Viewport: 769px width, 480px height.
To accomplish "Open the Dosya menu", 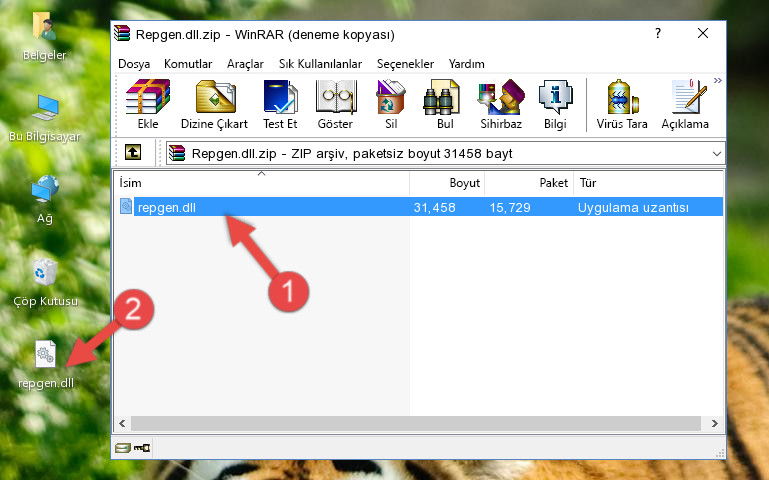I will pos(134,64).
